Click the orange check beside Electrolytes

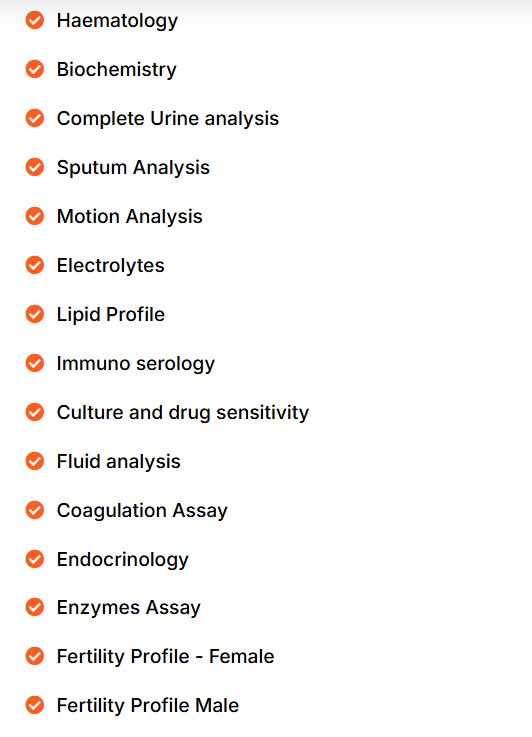pyautogui.click(x=35, y=265)
